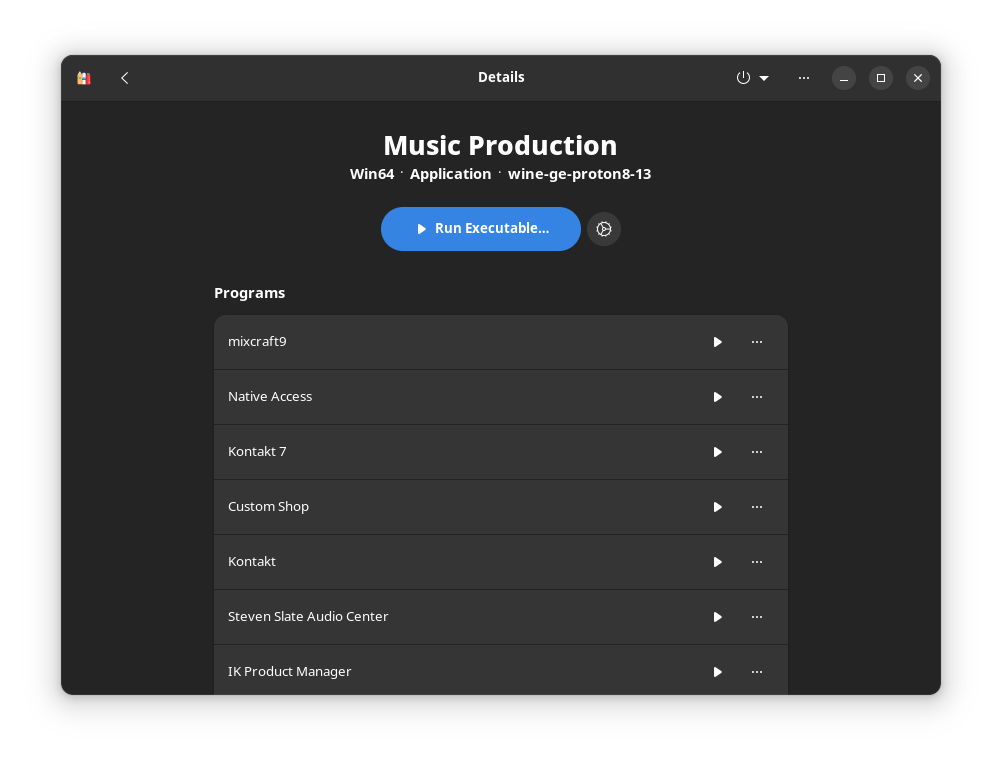Viewport: 1002px width, 762px height.
Task: Run Kontakt 7 via play icon
Action: coord(717,452)
